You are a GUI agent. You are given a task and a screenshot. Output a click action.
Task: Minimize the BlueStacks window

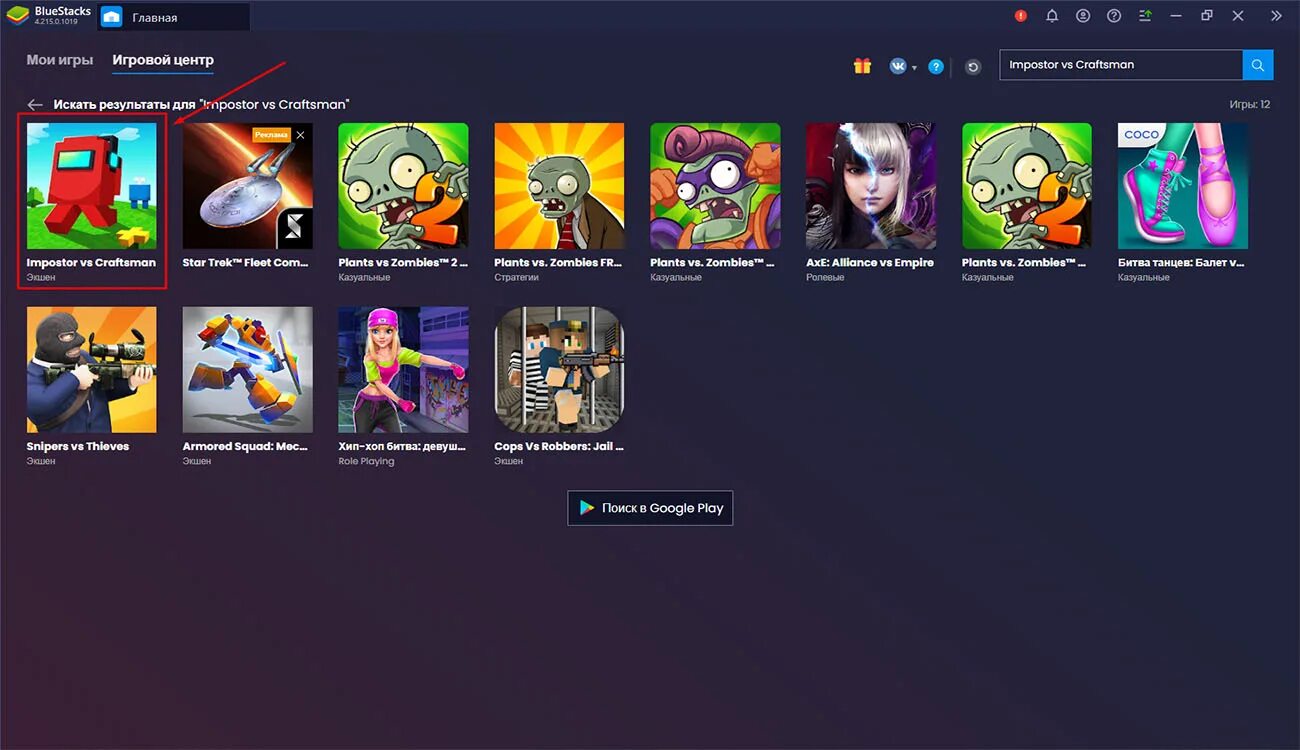pos(1177,16)
